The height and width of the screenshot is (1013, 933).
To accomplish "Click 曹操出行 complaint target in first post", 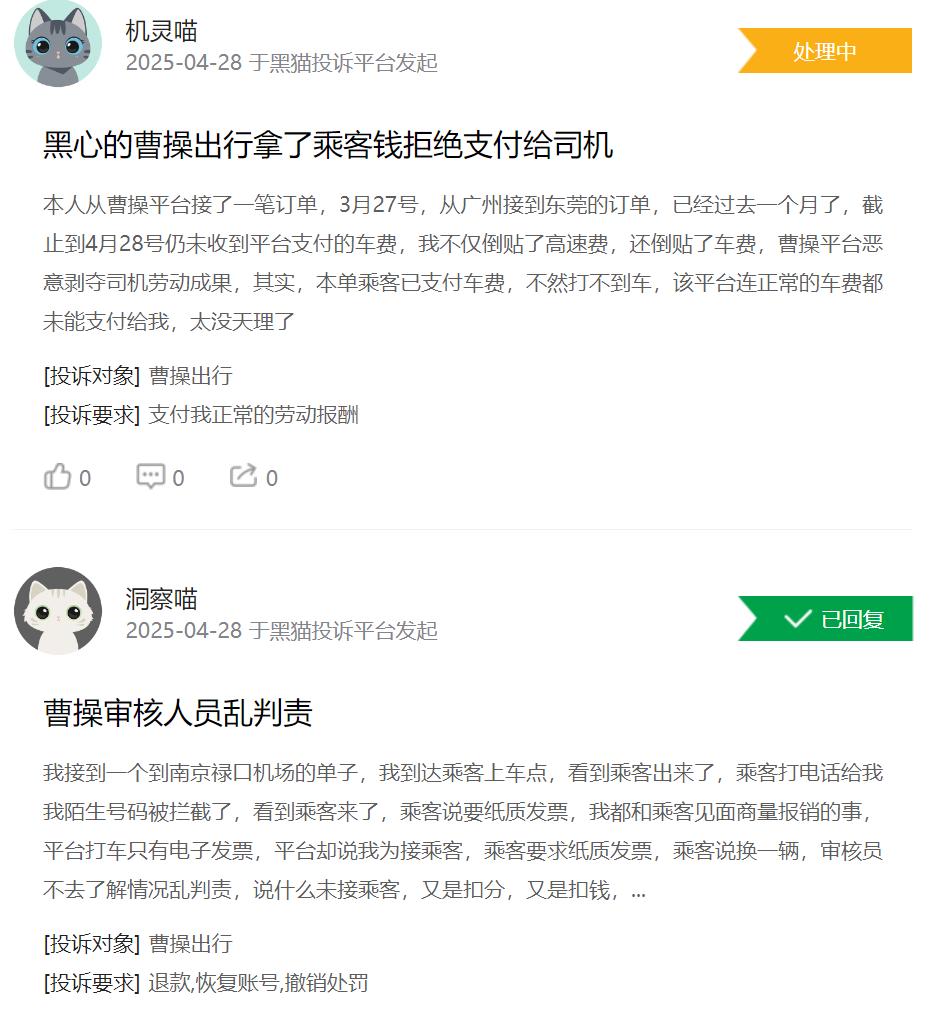I will click(191, 376).
